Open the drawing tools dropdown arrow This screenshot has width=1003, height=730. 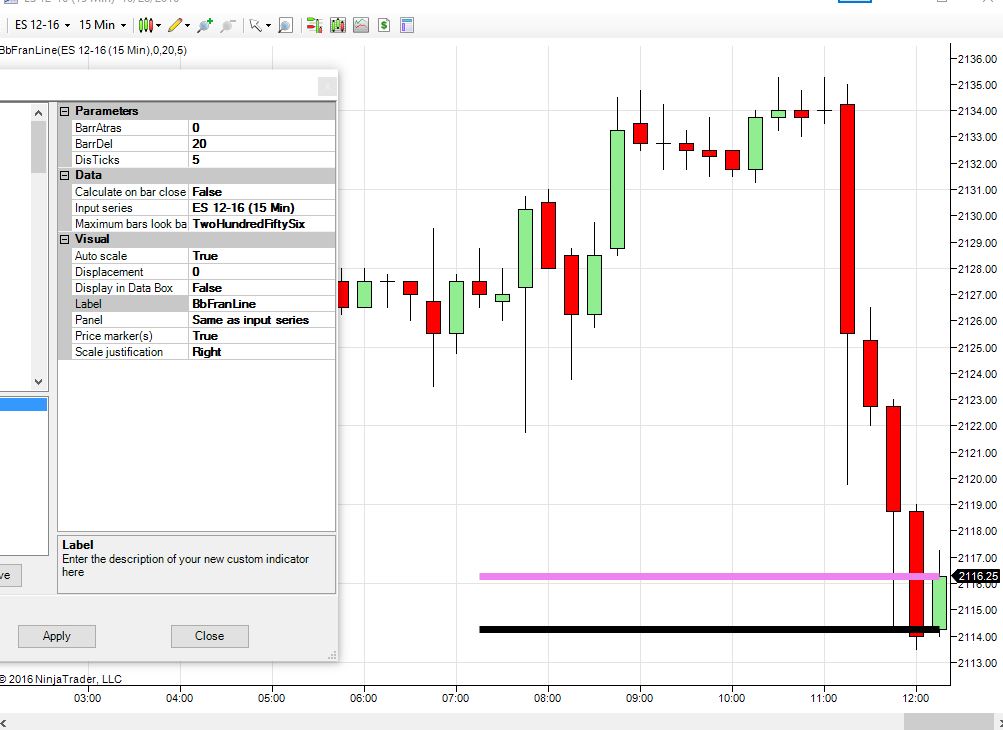187,26
